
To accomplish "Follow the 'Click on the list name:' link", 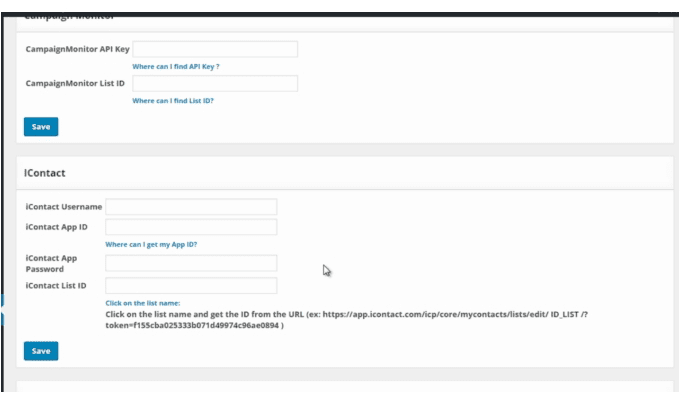I will pyautogui.click(x=143, y=303).
